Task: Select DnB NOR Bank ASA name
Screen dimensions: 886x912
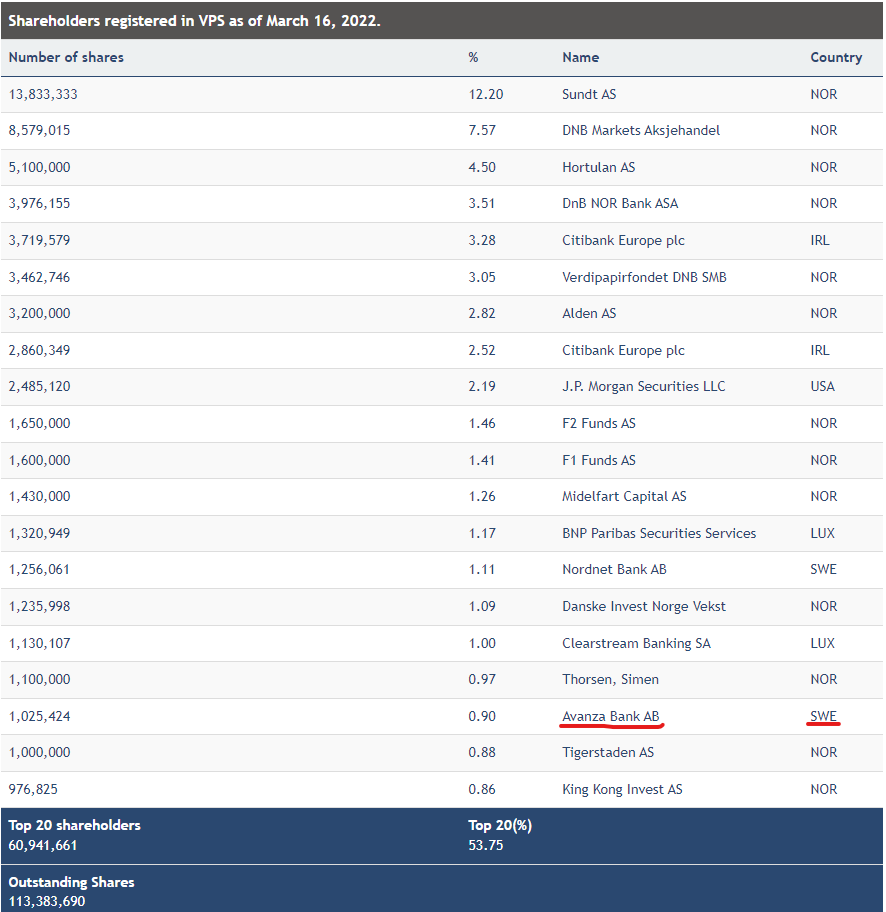Action: tap(620, 204)
